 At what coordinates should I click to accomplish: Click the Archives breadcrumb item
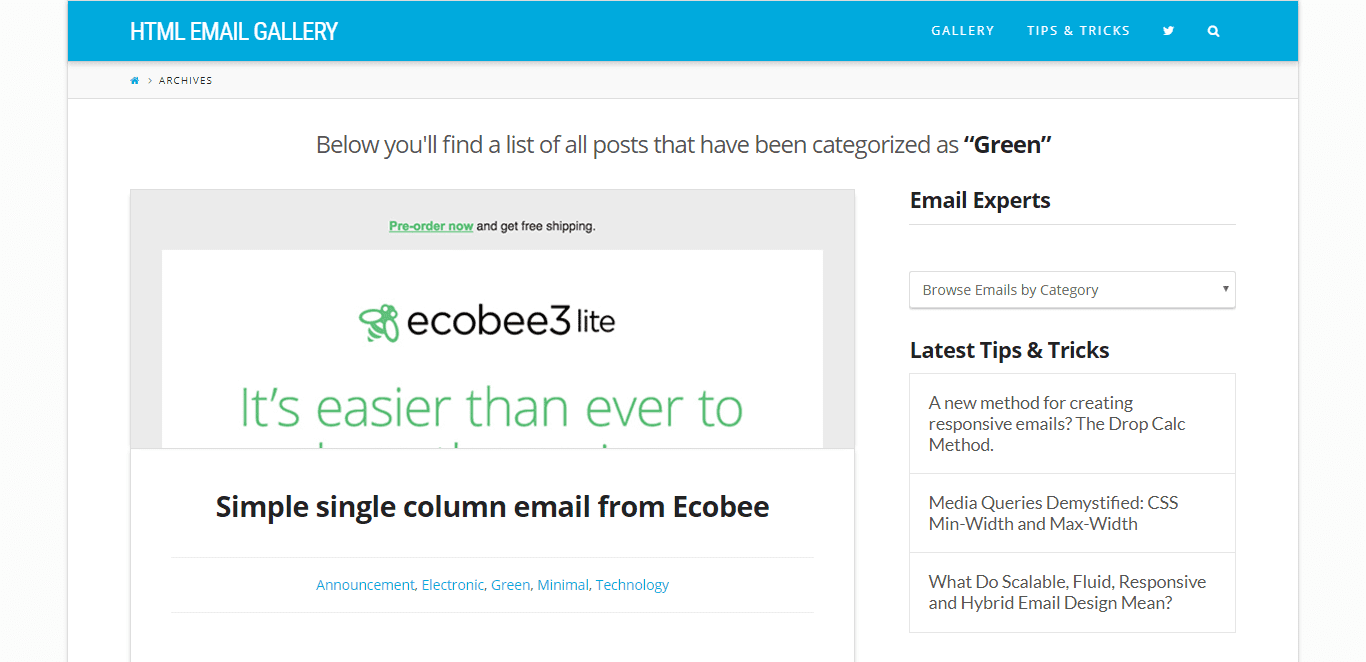186,81
